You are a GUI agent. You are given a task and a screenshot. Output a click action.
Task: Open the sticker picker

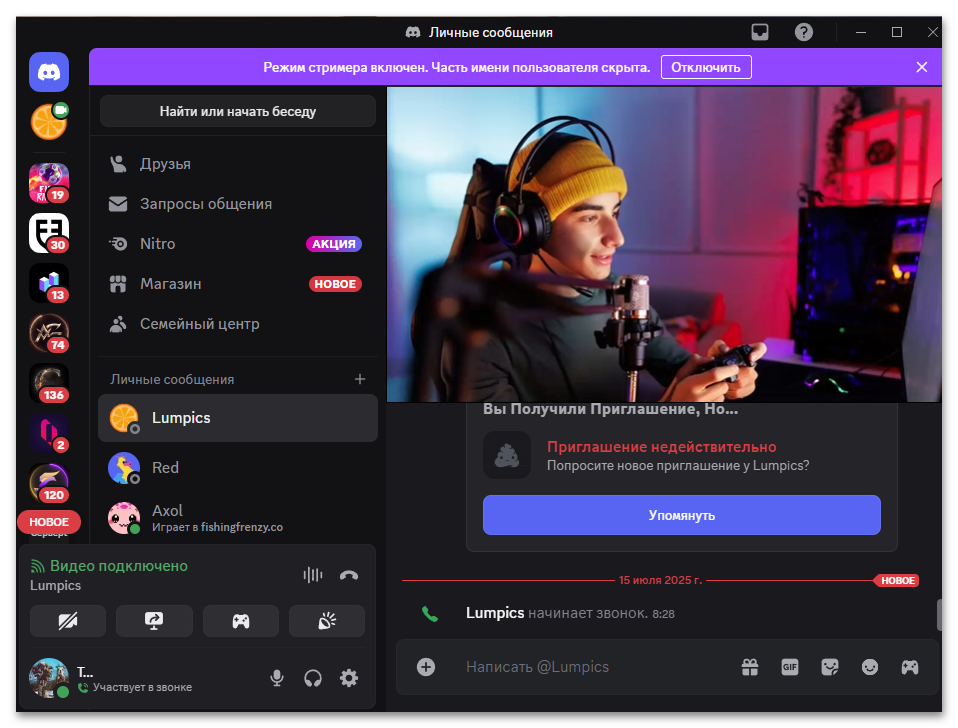tap(830, 667)
